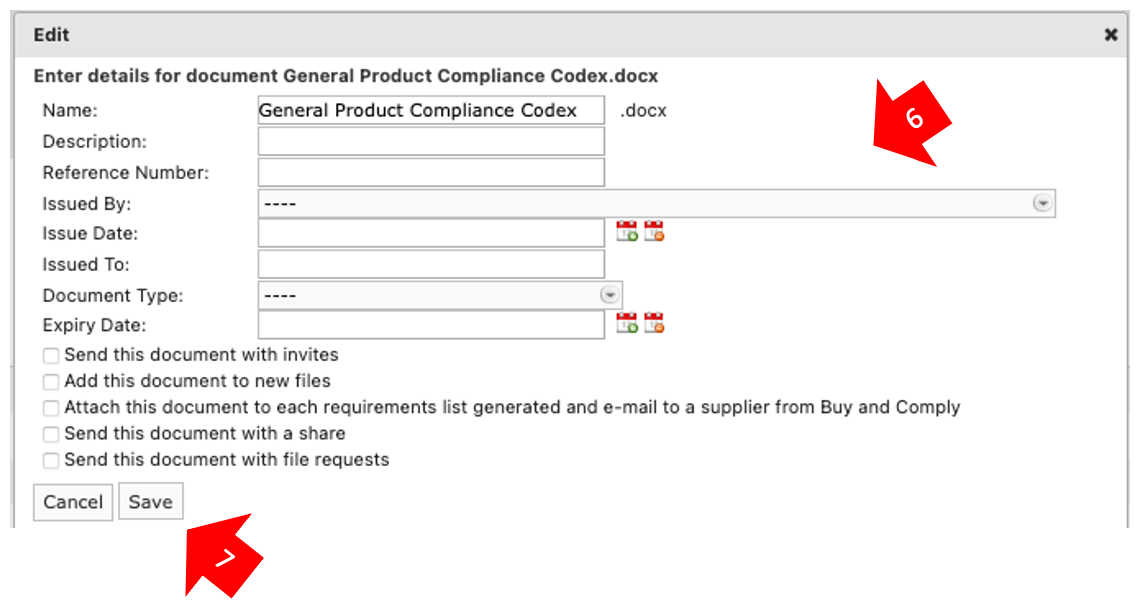Click the Expiry Date input field
Screen dimensions: 1144x607
[x=431, y=325]
